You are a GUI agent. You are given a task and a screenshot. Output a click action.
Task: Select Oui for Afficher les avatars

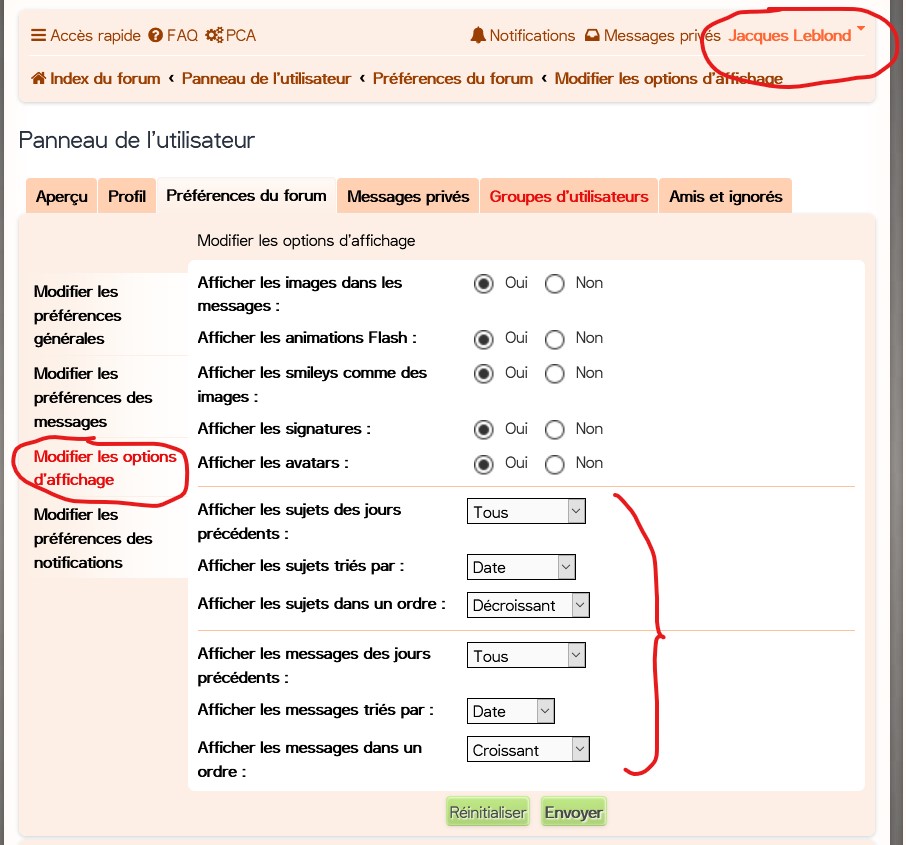pos(484,464)
